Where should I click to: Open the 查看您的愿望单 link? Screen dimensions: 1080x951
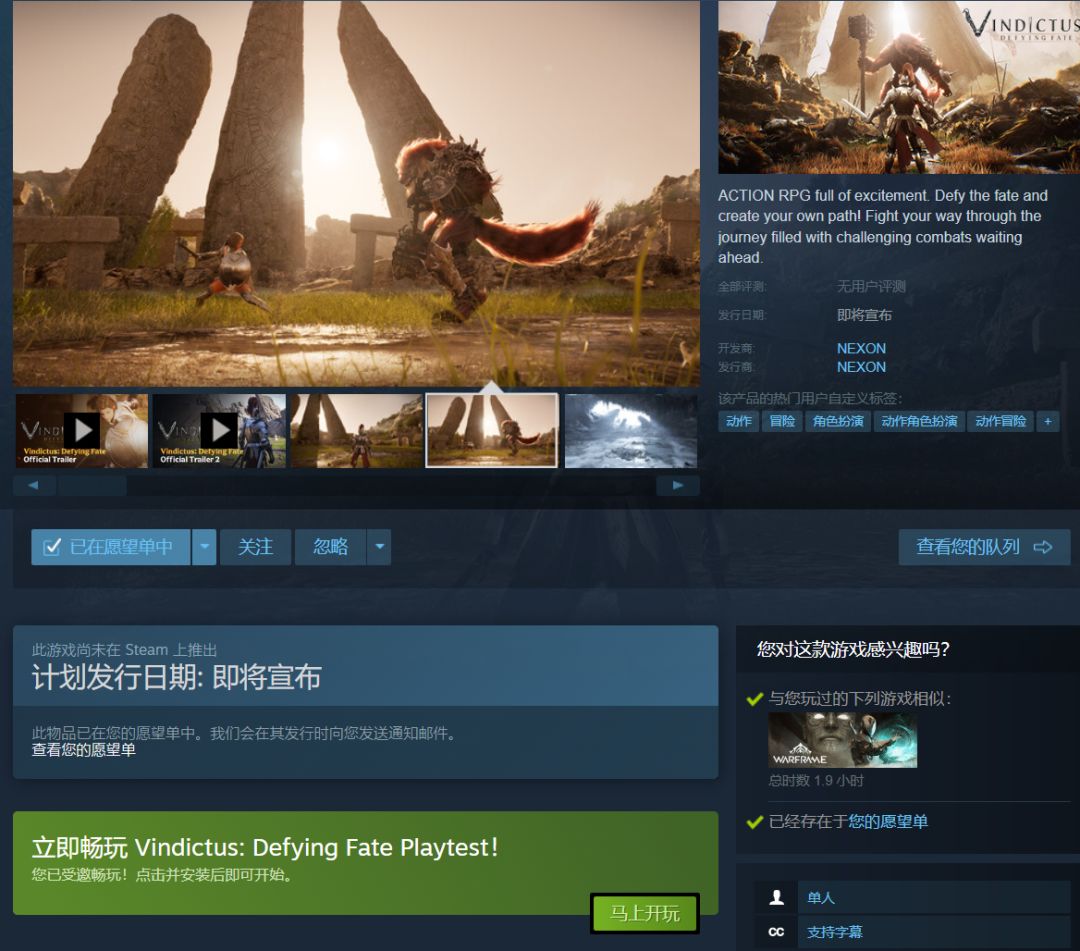tap(83, 750)
